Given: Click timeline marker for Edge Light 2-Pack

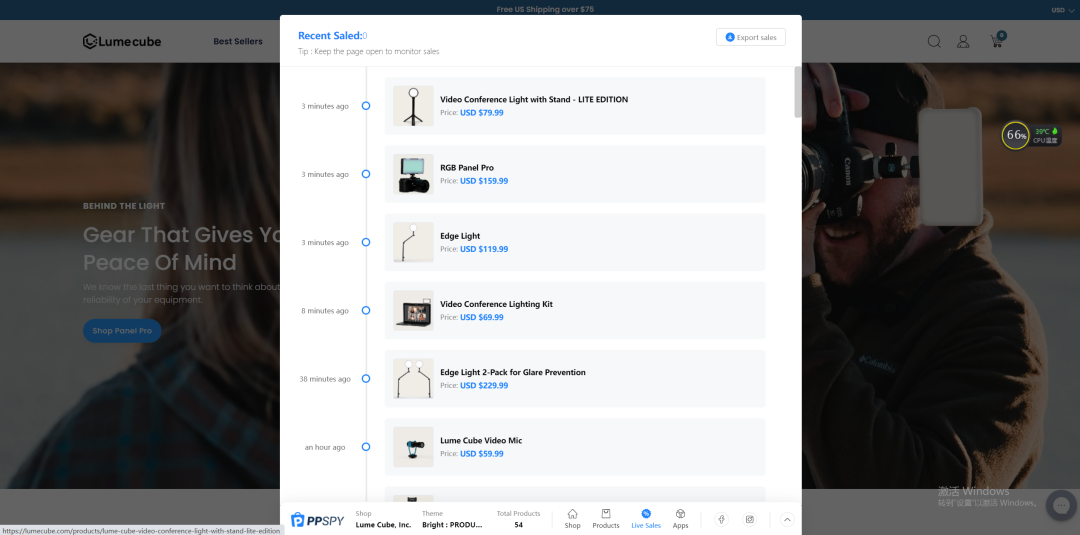Looking at the screenshot, I should 366,379.
